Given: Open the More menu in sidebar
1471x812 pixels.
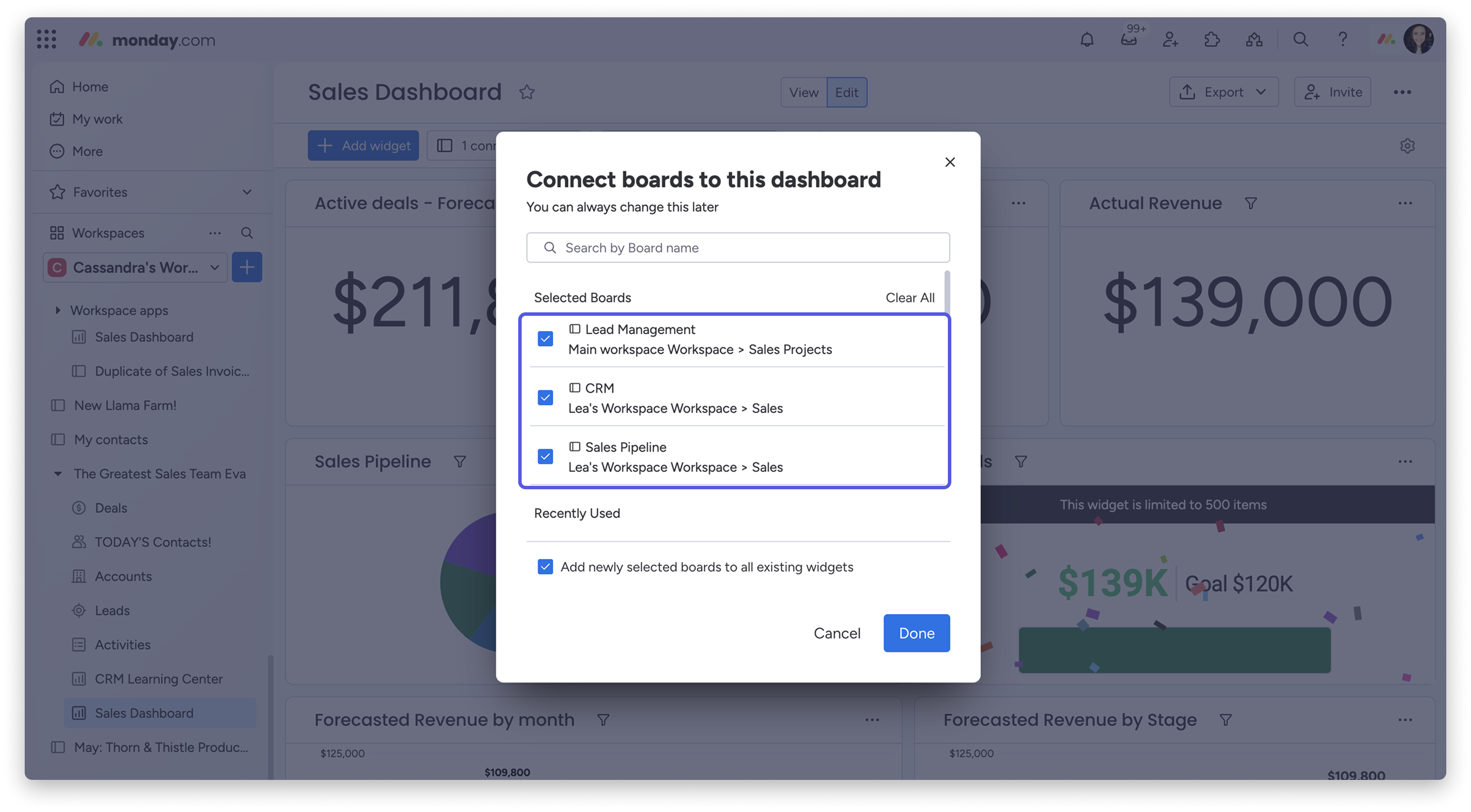Looking at the screenshot, I should coord(77,151).
